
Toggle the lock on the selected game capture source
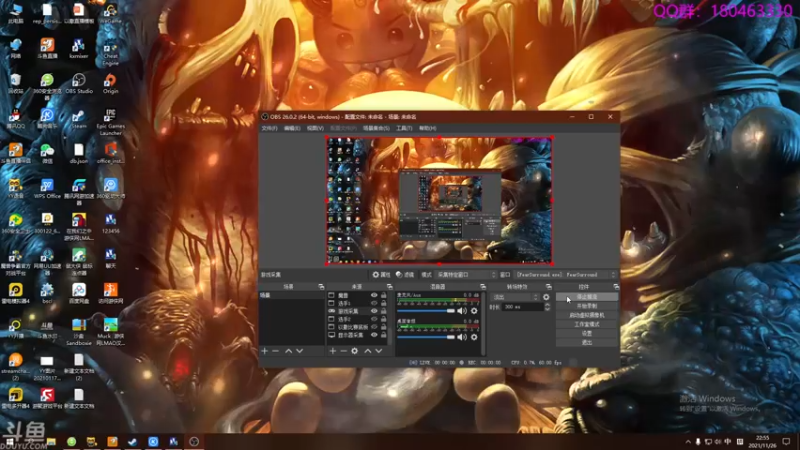coord(384,311)
